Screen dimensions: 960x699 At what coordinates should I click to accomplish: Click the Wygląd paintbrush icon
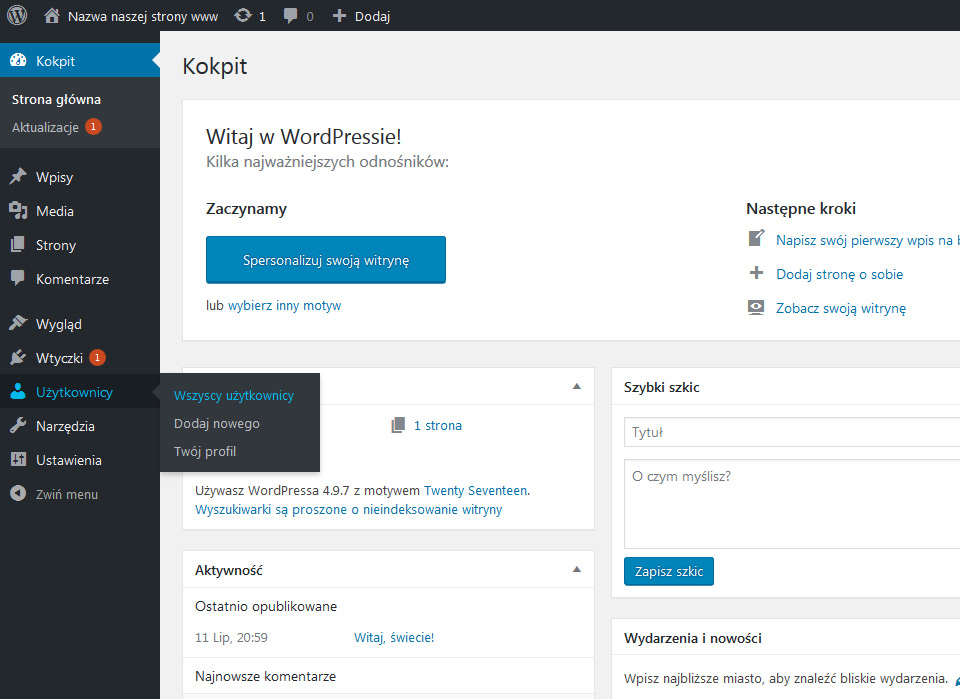(18, 323)
